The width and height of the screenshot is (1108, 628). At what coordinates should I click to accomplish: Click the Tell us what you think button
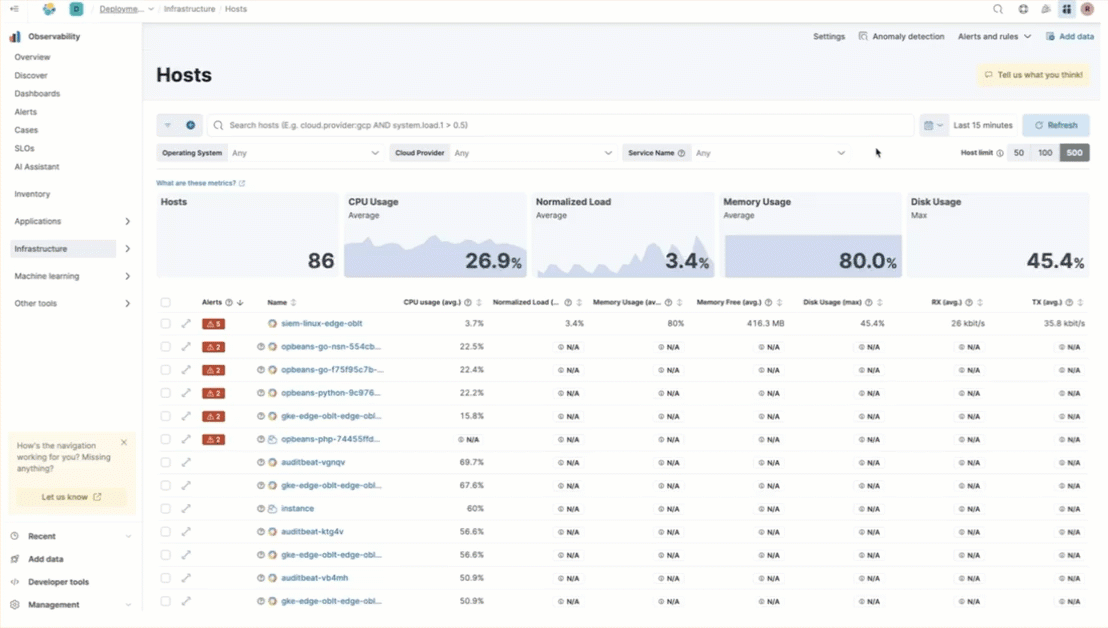[x=1033, y=75]
